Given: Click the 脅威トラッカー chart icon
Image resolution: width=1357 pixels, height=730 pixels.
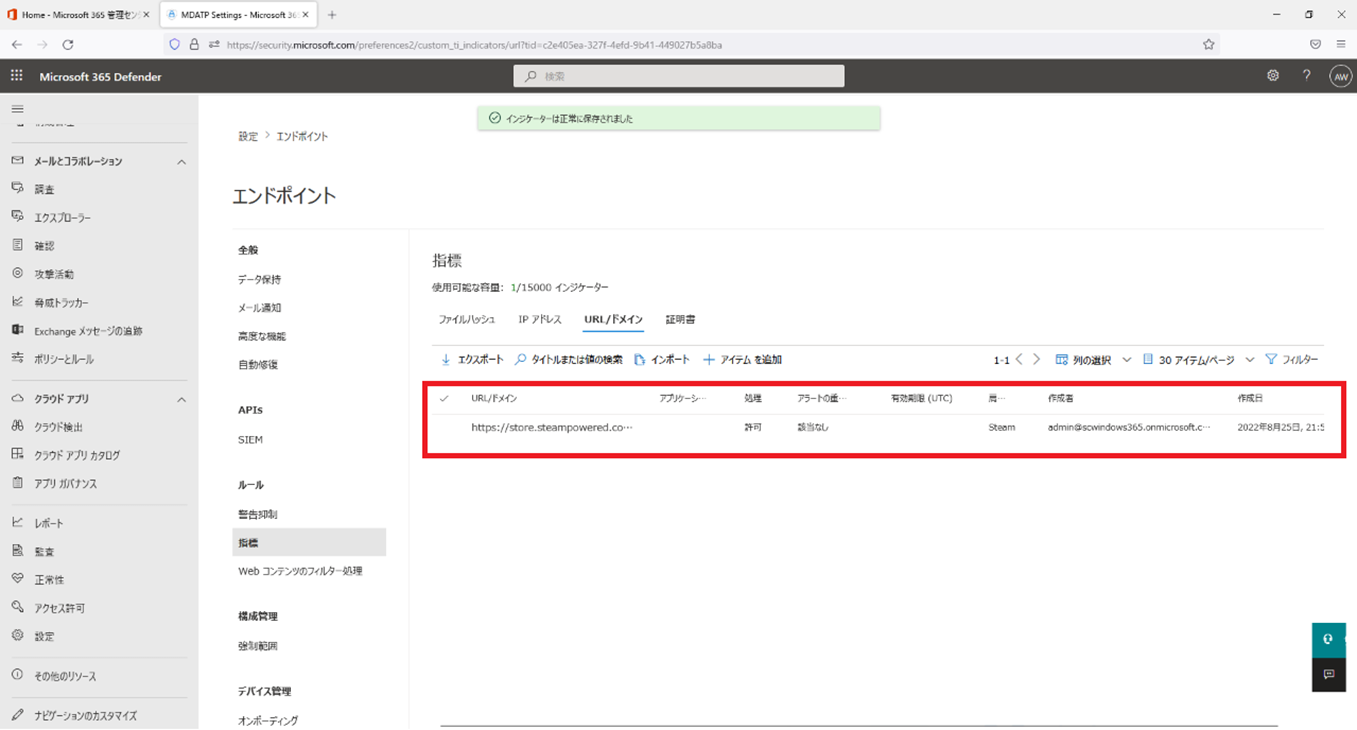Looking at the screenshot, I should click(x=17, y=302).
